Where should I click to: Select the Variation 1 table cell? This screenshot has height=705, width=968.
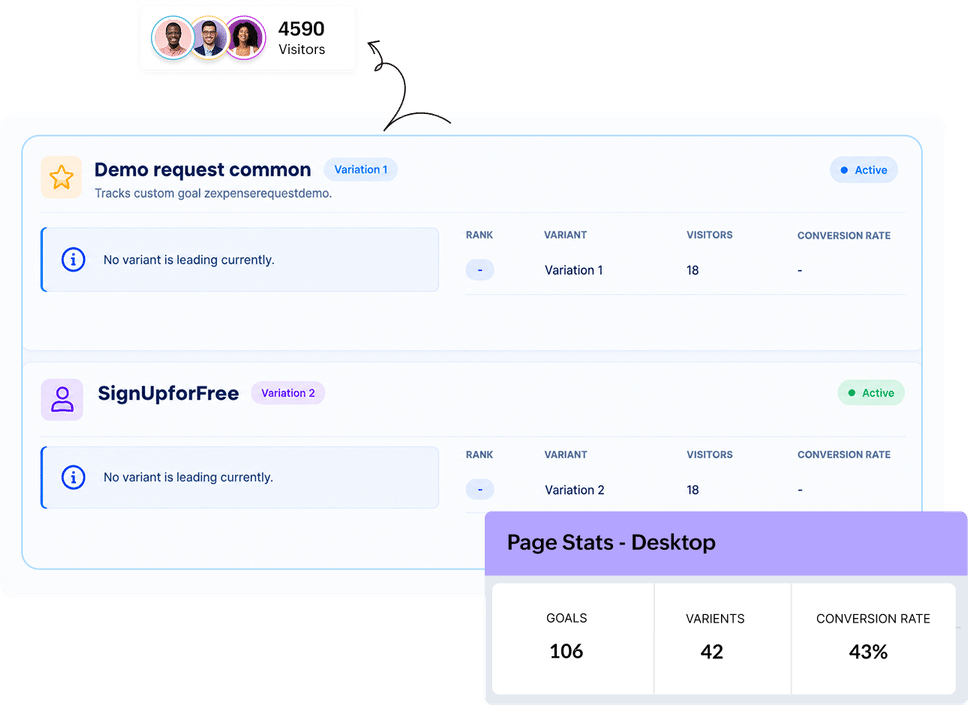[574, 270]
